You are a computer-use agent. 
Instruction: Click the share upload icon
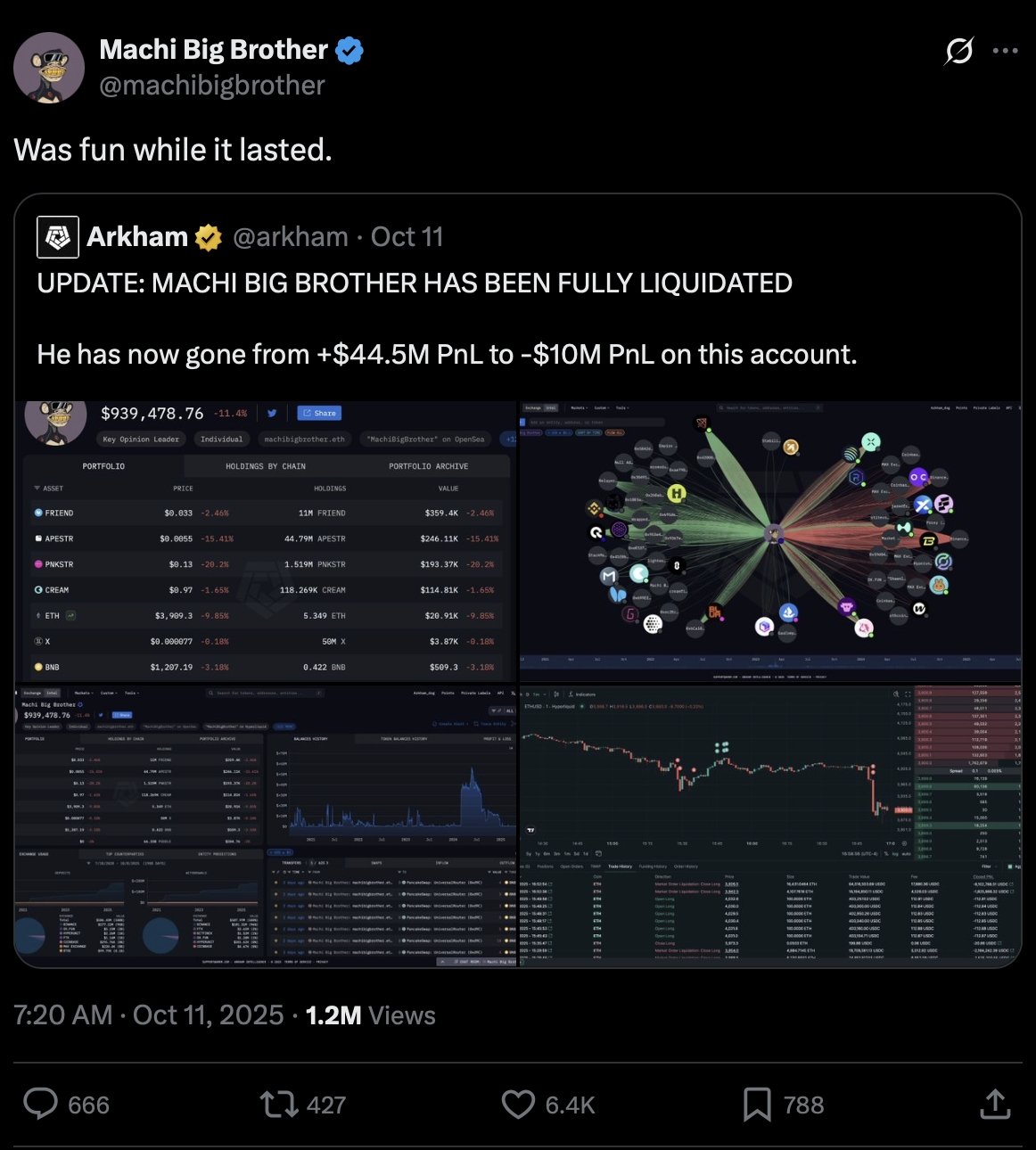click(x=995, y=1104)
